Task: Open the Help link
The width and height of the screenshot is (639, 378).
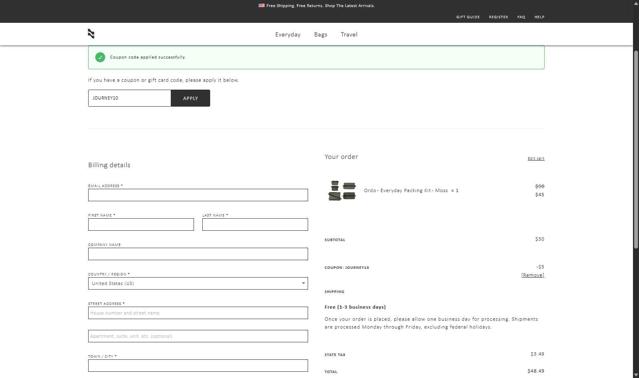Action: 539,17
